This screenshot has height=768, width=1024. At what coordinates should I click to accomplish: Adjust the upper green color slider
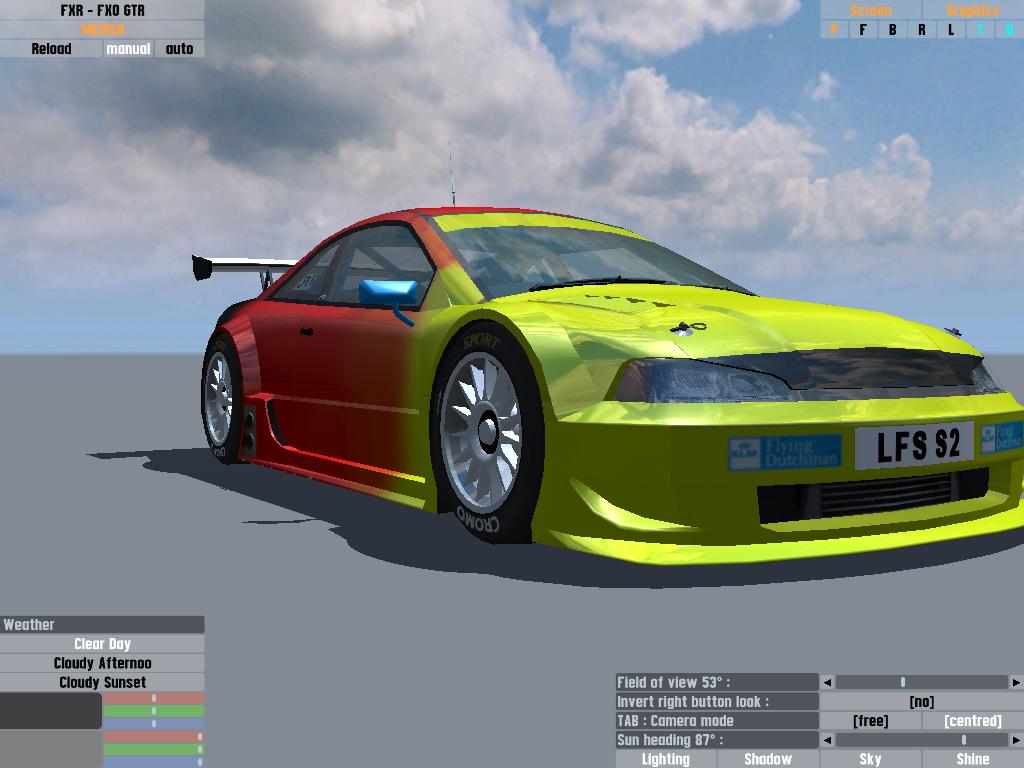(153, 711)
